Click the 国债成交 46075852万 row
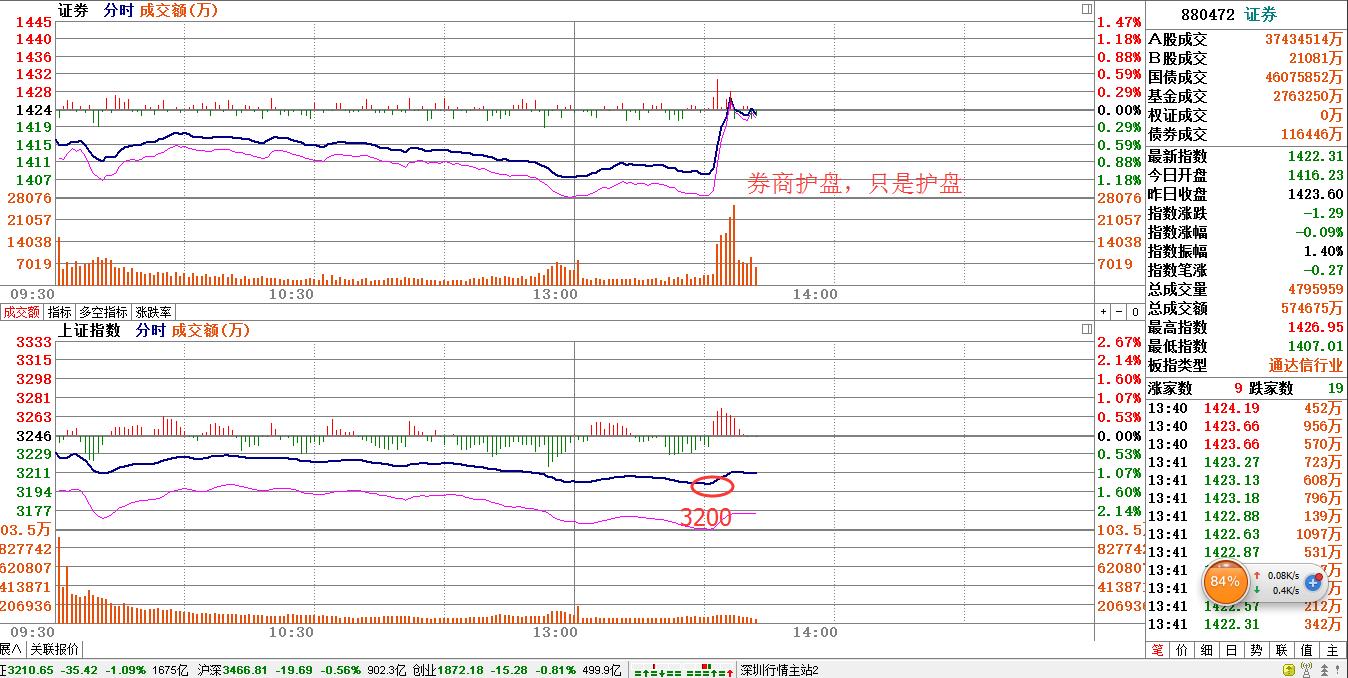Screen dimensions: 1348x678 pyautogui.click(x=1245, y=77)
